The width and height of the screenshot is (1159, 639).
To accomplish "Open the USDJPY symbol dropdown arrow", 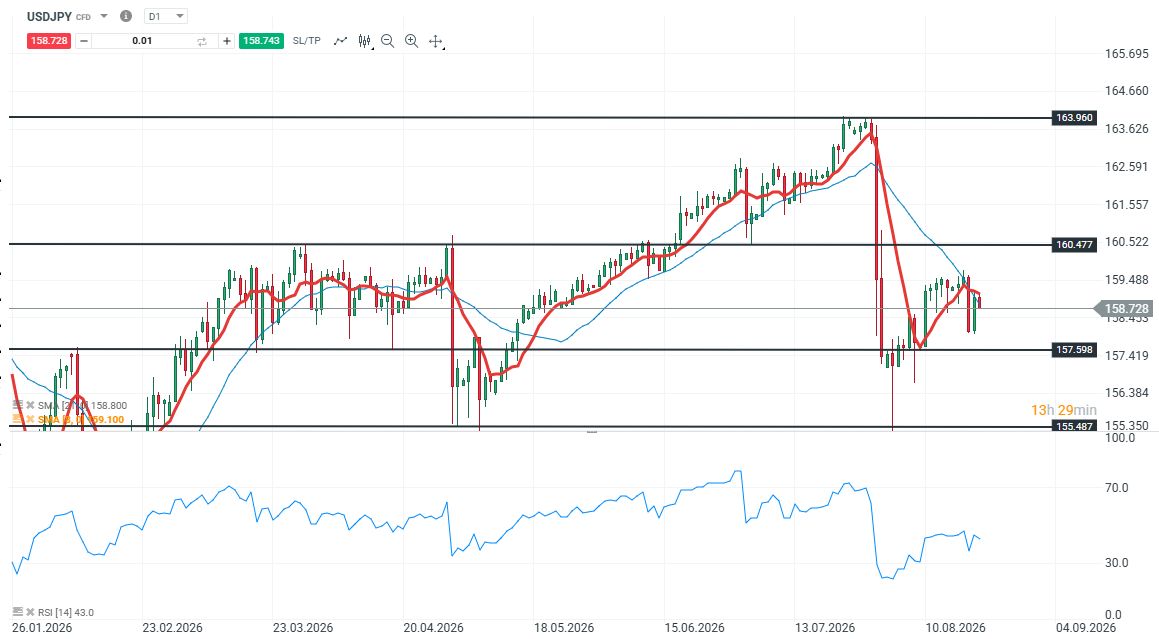I will [x=103, y=16].
